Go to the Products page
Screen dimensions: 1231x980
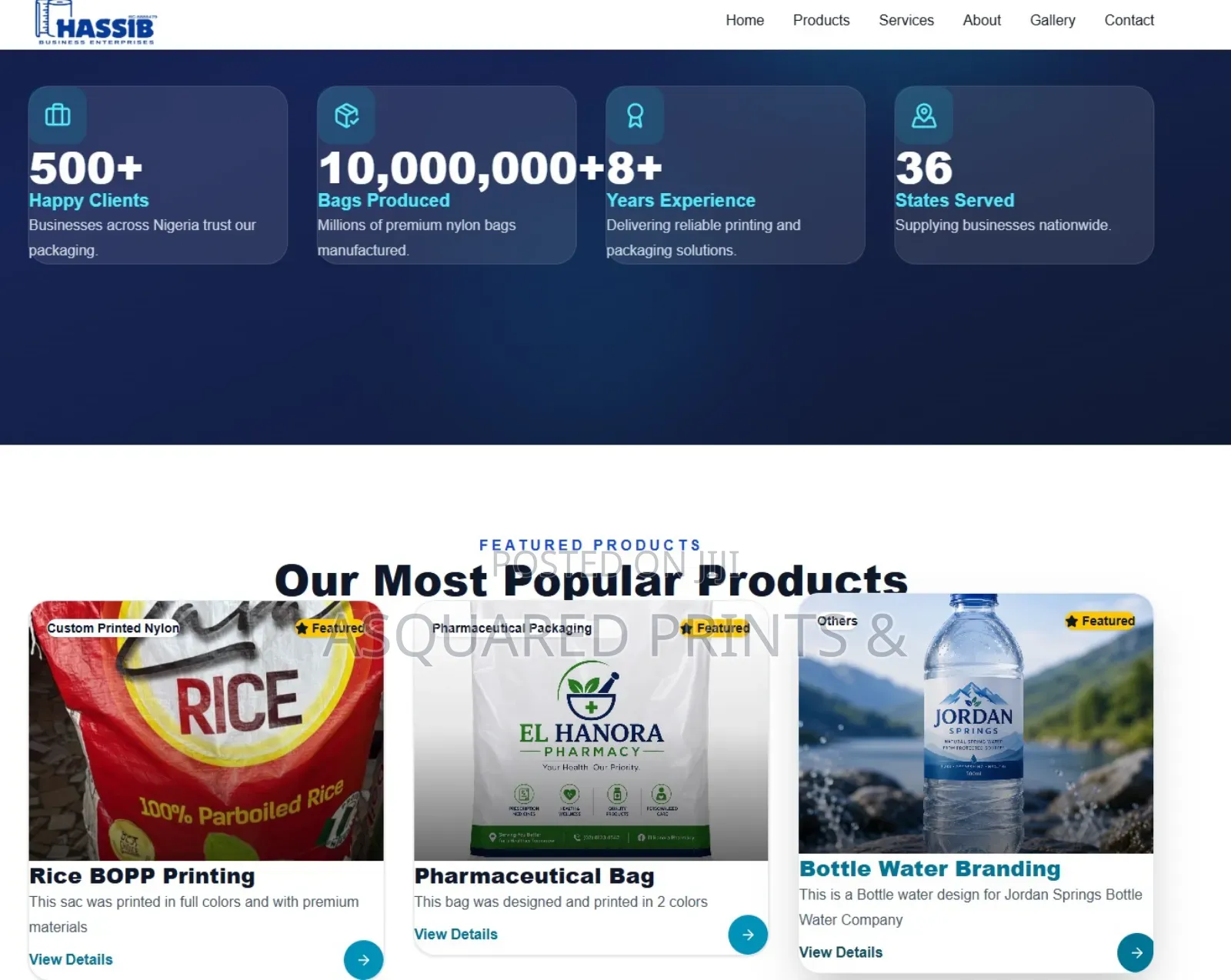pyautogui.click(x=821, y=20)
